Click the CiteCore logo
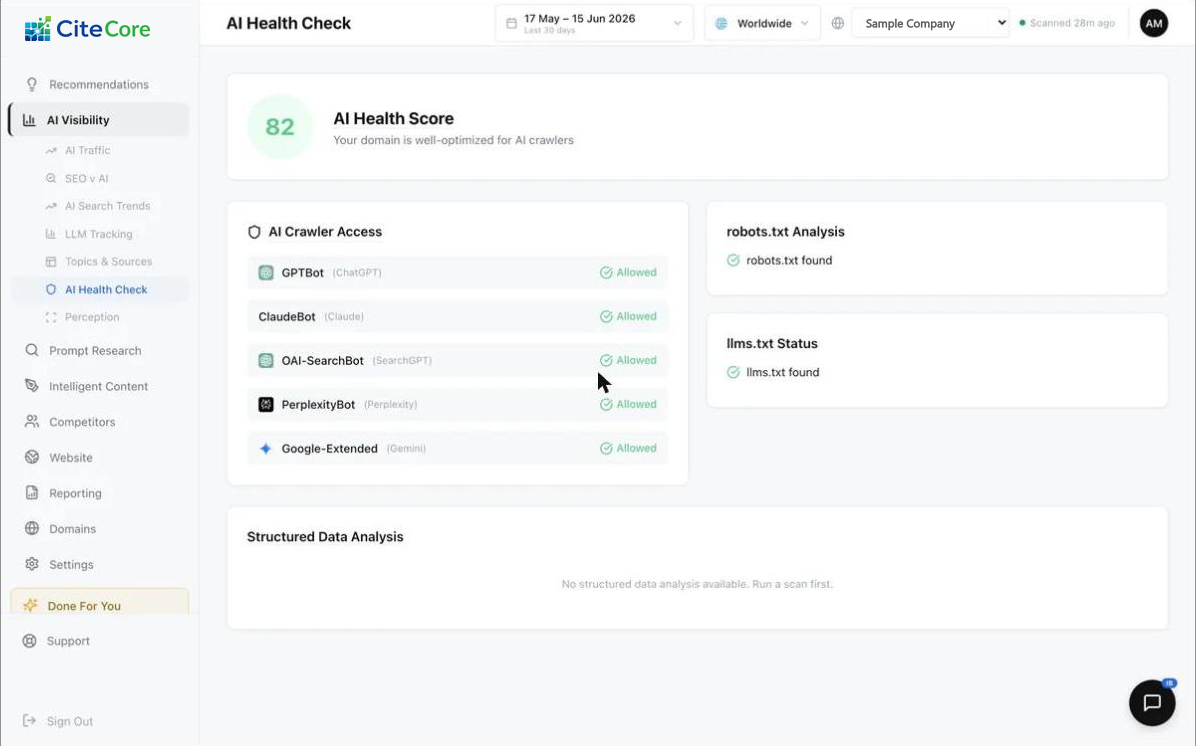This screenshot has height=746, width=1196. [x=87, y=29]
